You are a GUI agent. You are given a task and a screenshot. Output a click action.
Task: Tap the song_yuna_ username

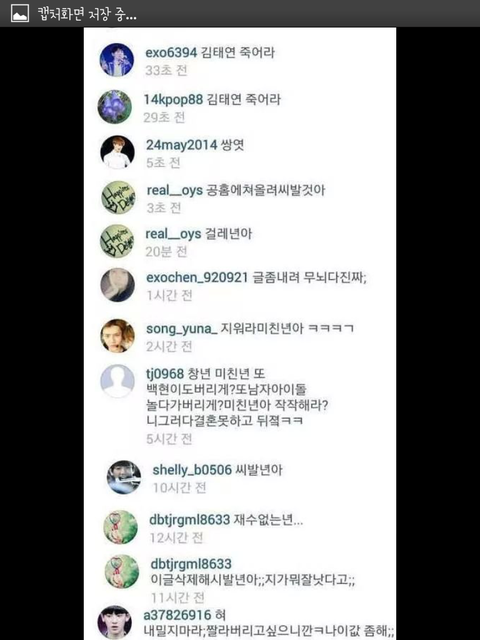(182, 329)
